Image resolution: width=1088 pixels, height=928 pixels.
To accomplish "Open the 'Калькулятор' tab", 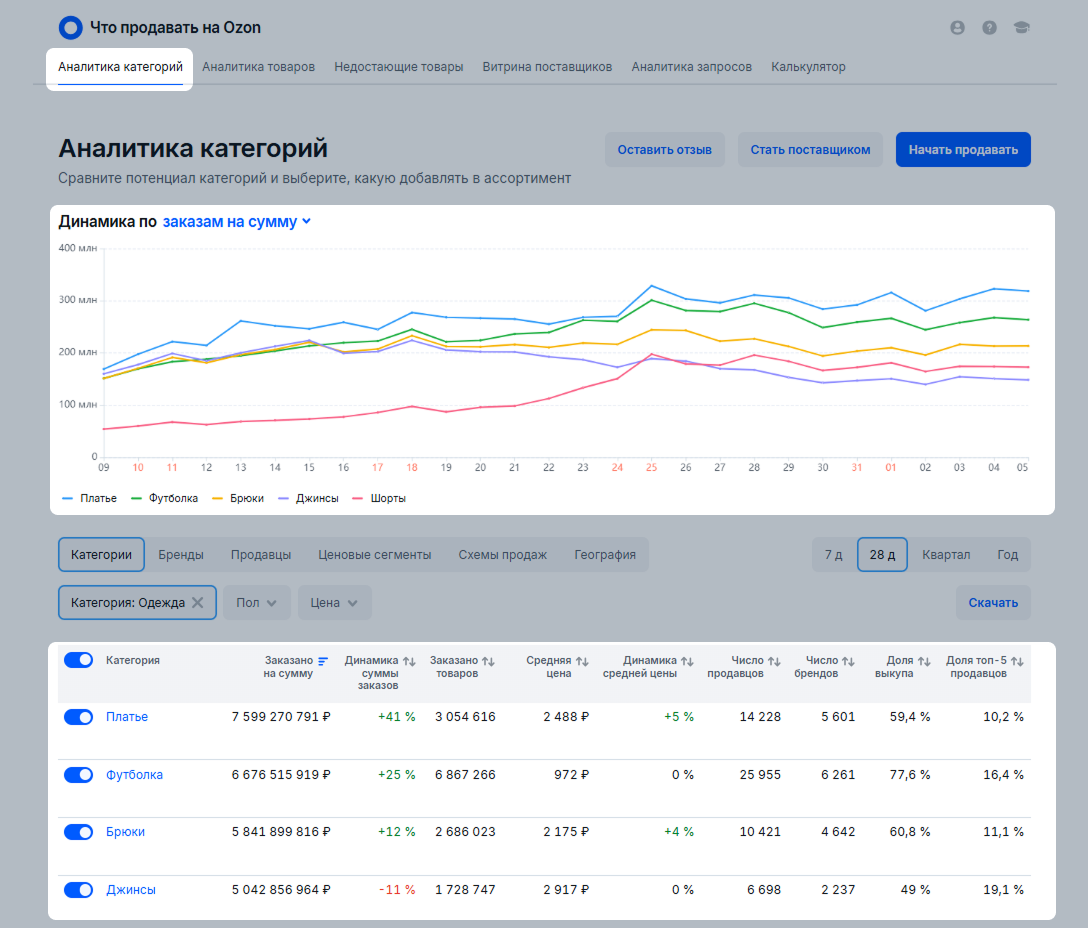I will pyautogui.click(x=808, y=67).
